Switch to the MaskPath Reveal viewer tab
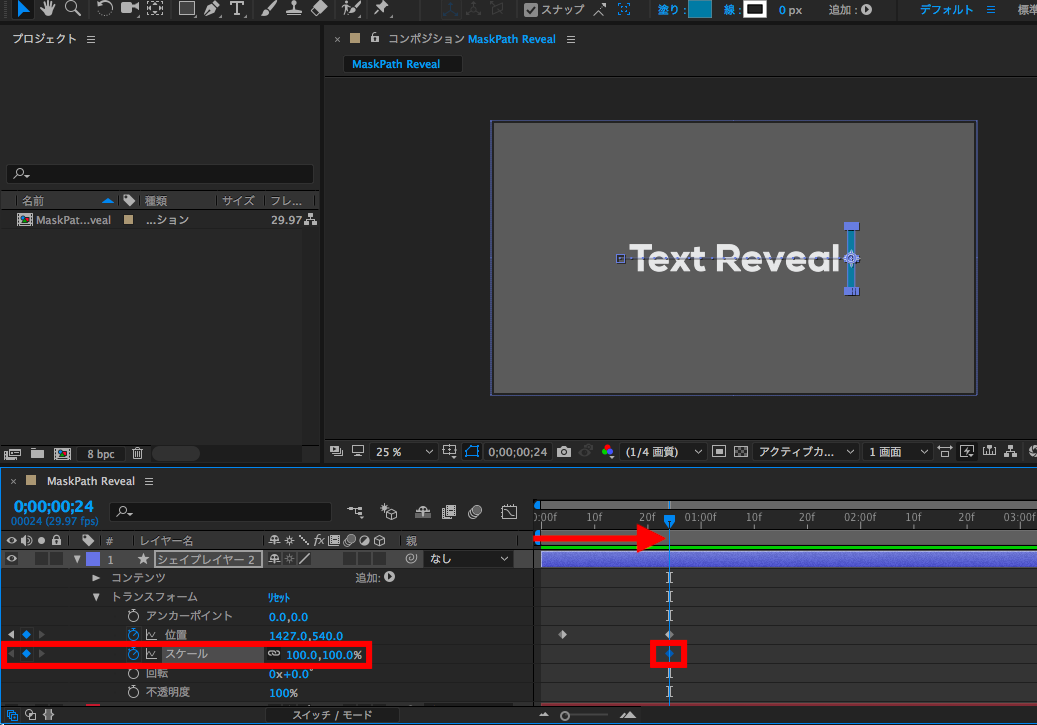This screenshot has height=725, width=1037. click(397, 64)
